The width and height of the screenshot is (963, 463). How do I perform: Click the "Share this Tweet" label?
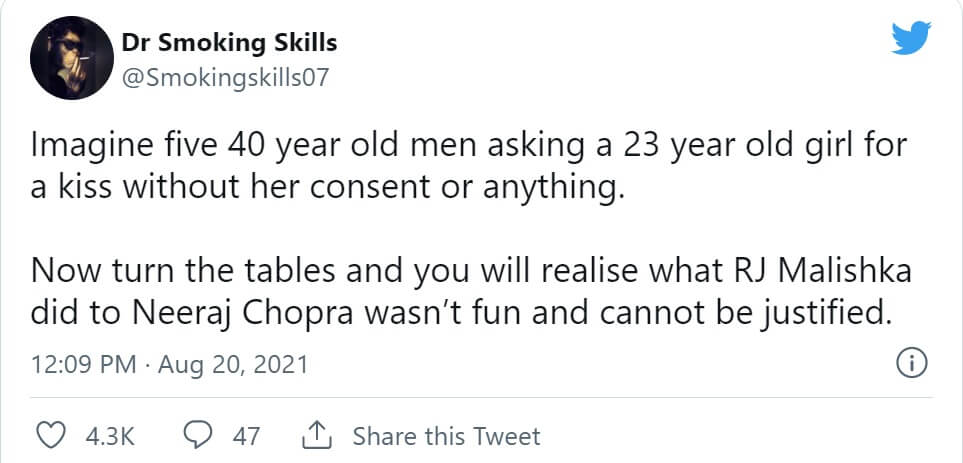click(x=446, y=436)
